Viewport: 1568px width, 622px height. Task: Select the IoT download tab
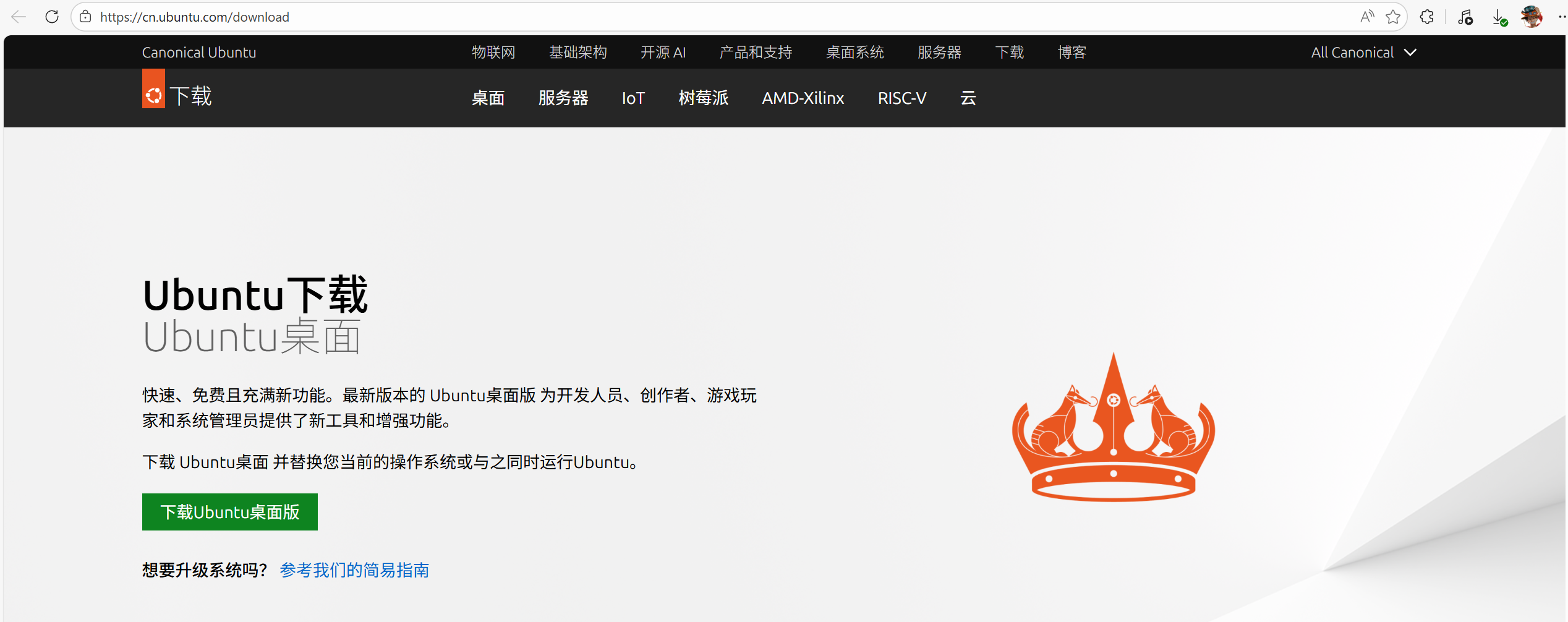click(633, 98)
